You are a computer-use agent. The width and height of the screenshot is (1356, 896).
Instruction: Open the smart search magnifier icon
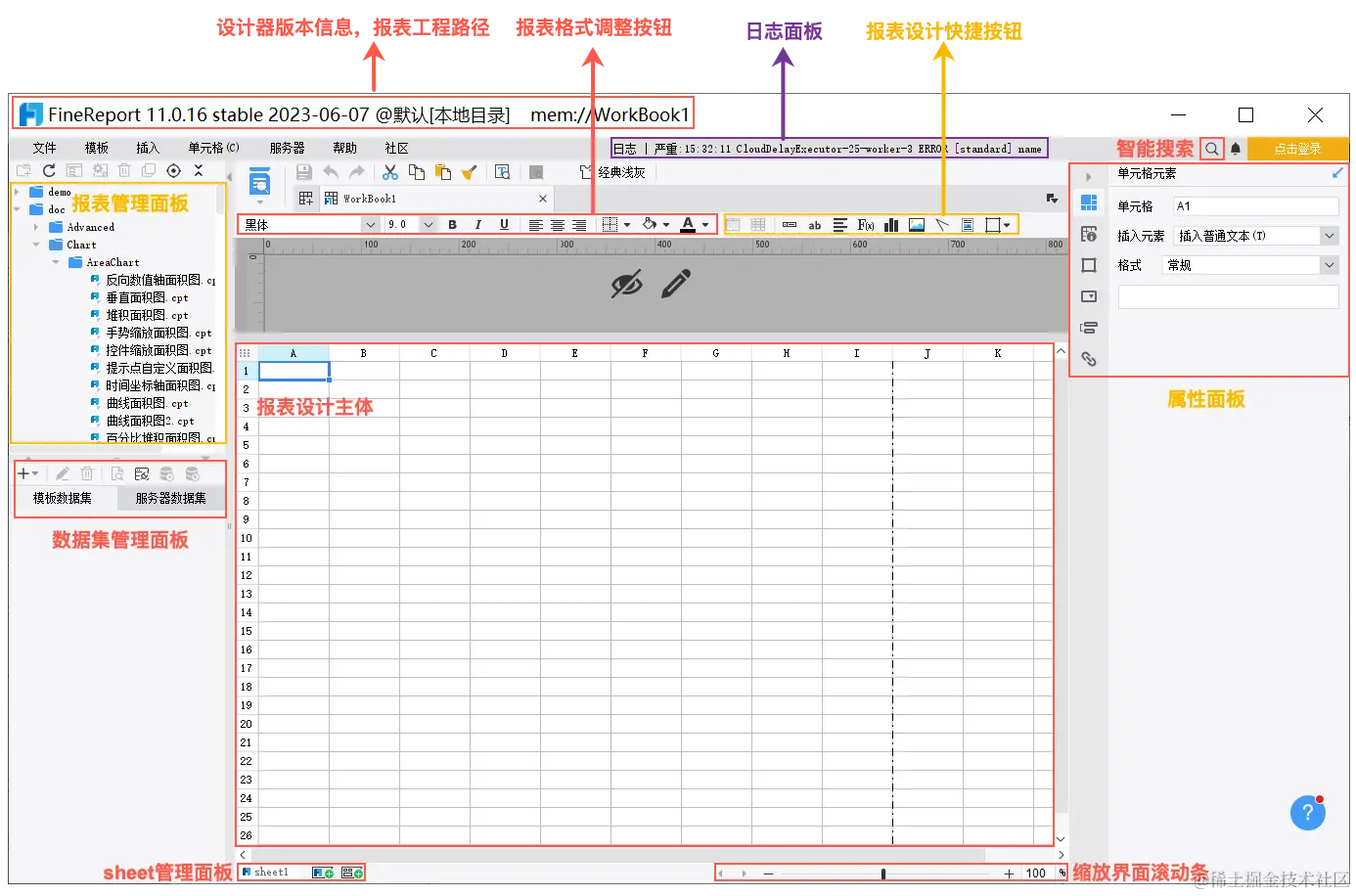click(x=1212, y=149)
